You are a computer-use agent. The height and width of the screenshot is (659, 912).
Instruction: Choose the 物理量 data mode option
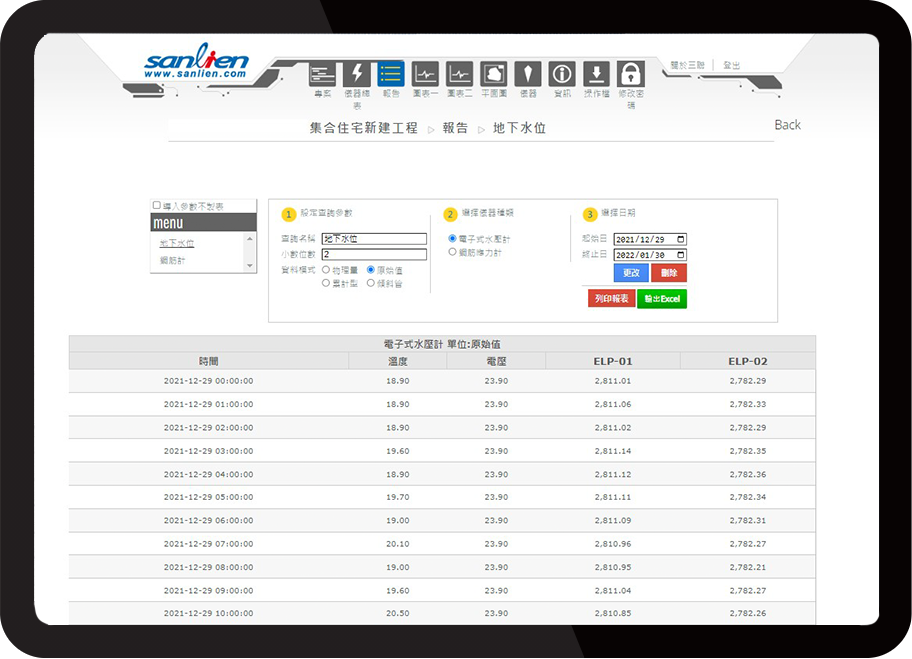pyautogui.click(x=326, y=268)
